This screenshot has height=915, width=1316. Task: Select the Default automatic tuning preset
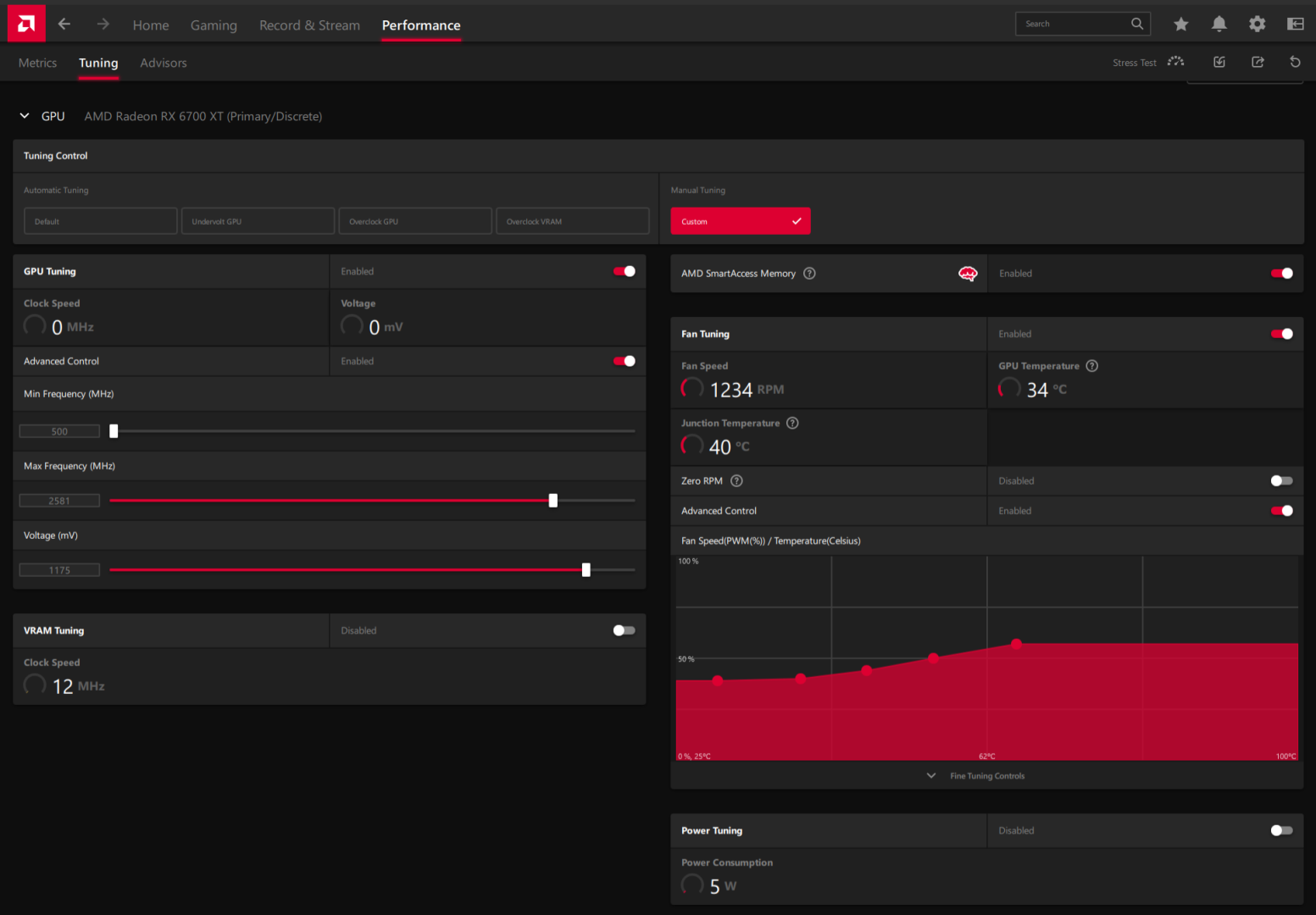[101, 221]
